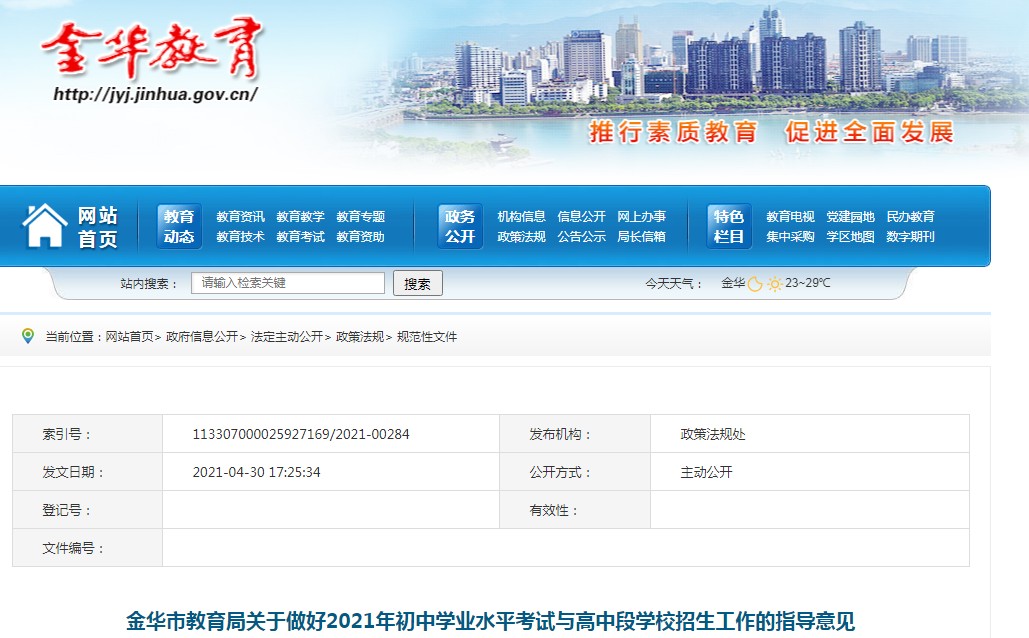
Task: Open 公告公示 link
Action: pyautogui.click(x=581, y=236)
